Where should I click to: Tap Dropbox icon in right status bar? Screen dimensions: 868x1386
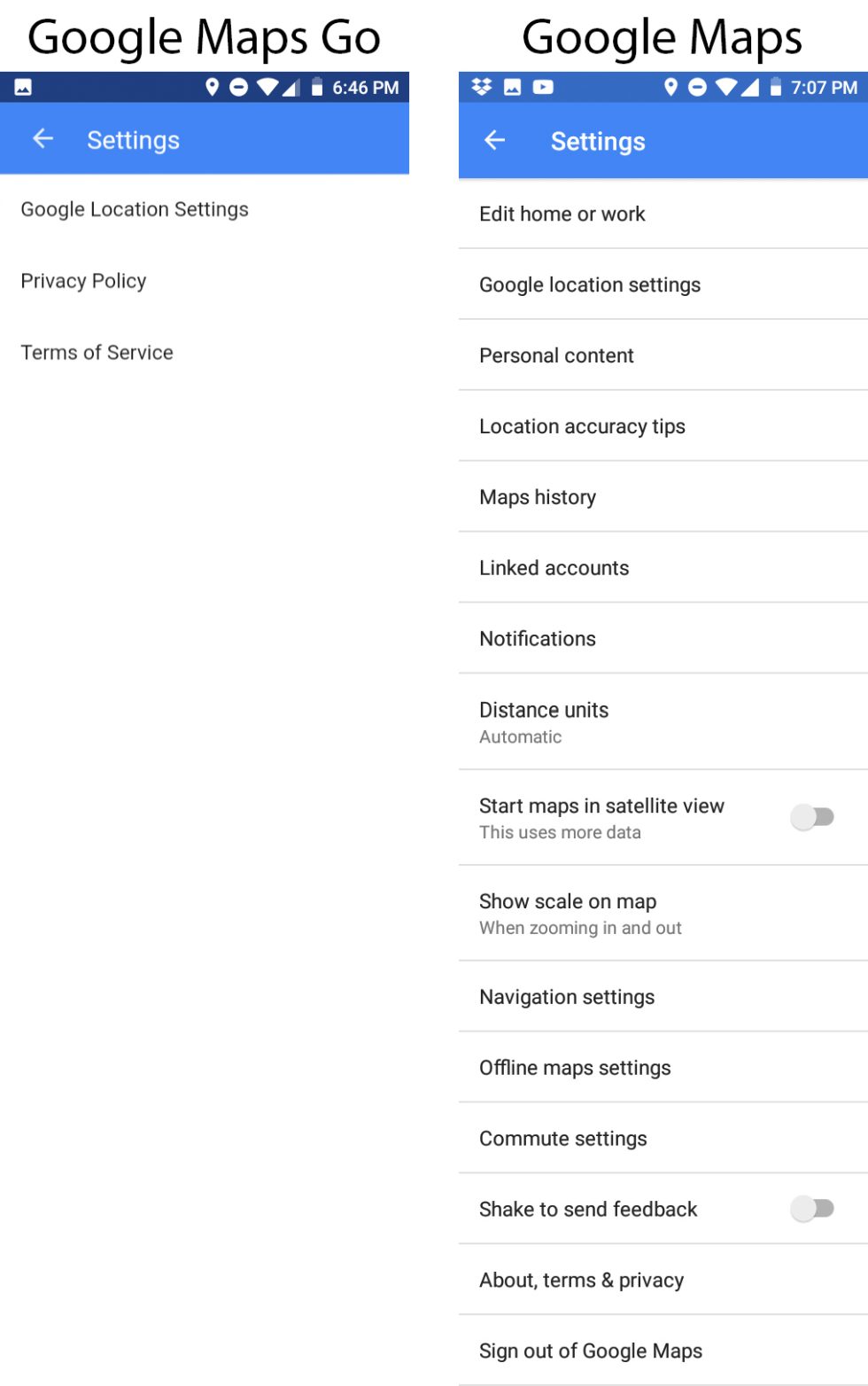click(481, 87)
